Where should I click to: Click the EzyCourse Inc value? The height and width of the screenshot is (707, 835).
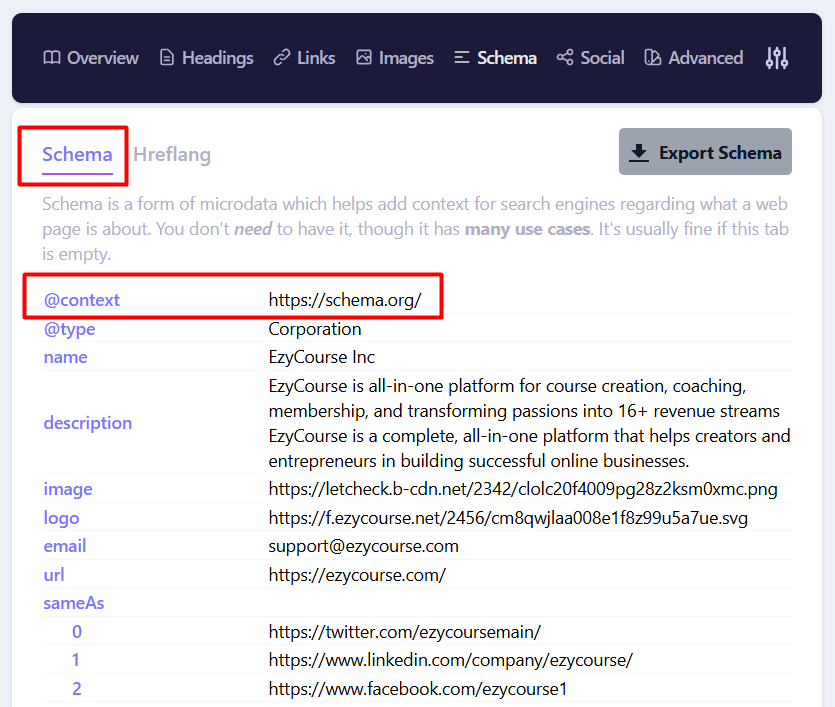point(321,357)
